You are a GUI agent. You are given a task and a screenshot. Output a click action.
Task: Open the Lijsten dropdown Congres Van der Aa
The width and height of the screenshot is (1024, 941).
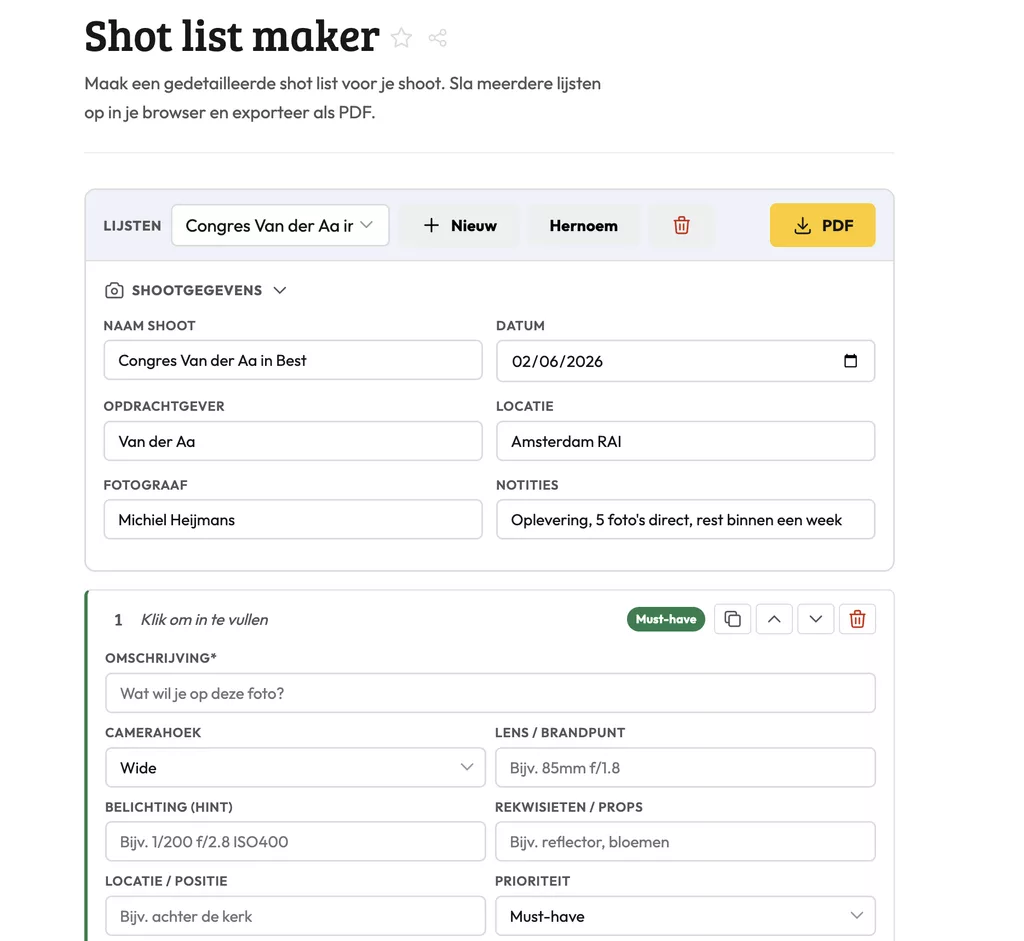280,225
